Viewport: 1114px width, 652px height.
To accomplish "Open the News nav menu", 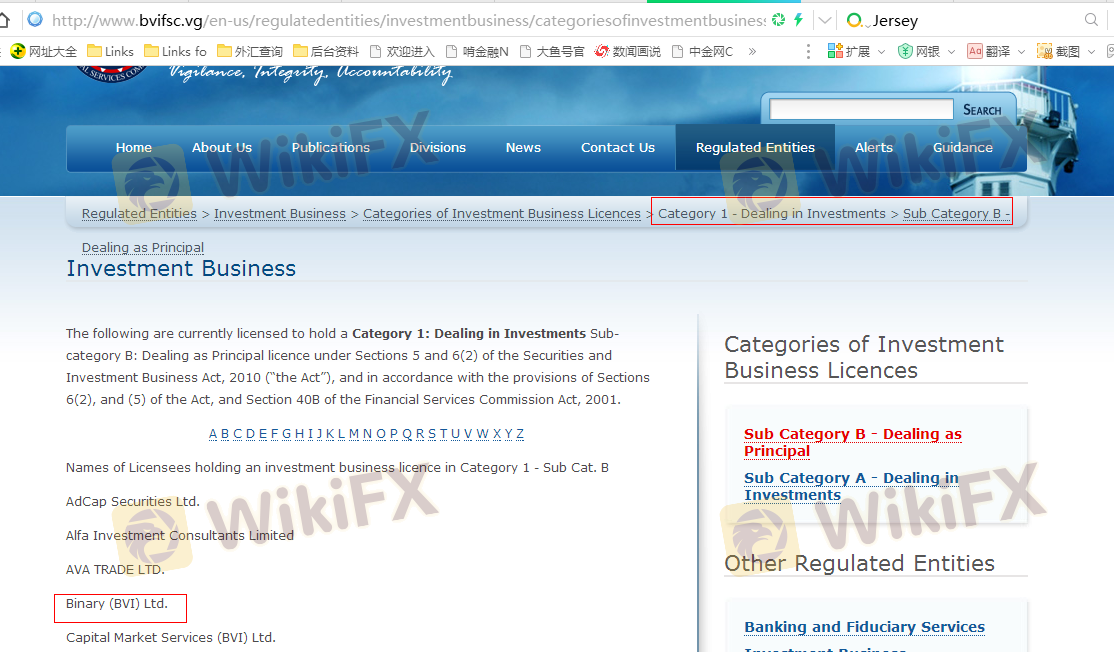I will click(524, 148).
